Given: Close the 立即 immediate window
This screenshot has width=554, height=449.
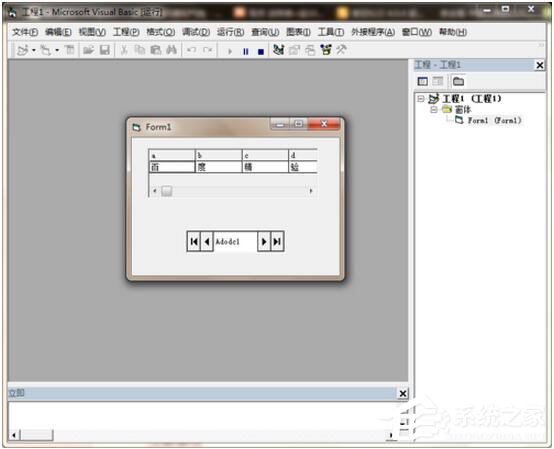Looking at the screenshot, I should [403, 394].
